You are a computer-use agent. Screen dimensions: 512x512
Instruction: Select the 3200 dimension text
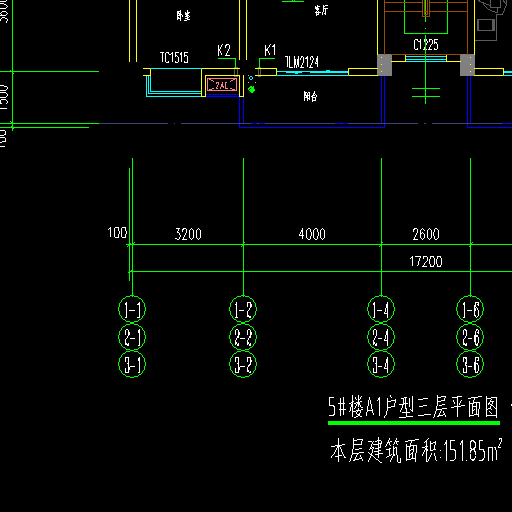click(188, 234)
